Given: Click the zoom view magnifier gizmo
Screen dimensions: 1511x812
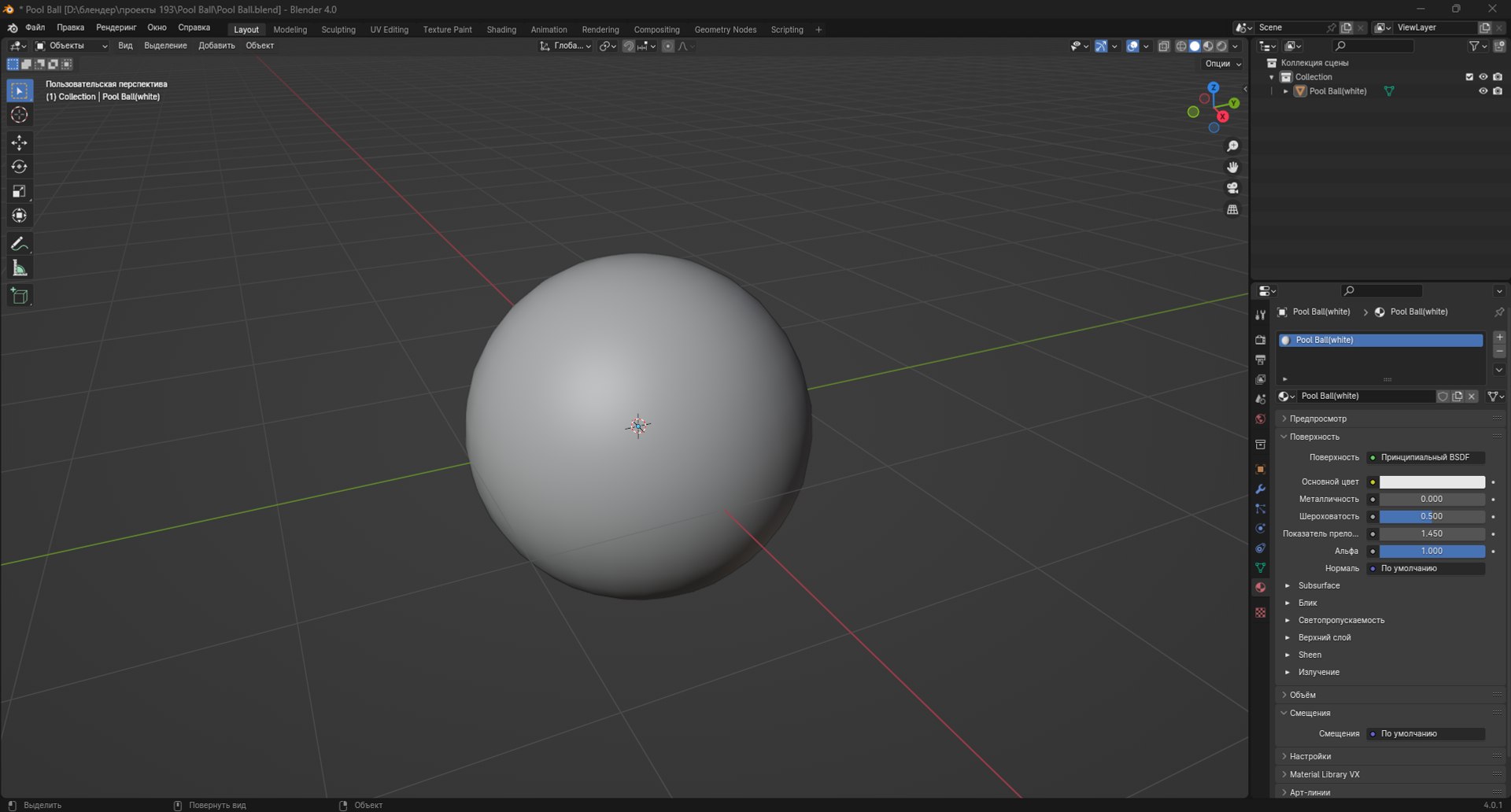Looking at the screenshot, I should pos(1232,146).
